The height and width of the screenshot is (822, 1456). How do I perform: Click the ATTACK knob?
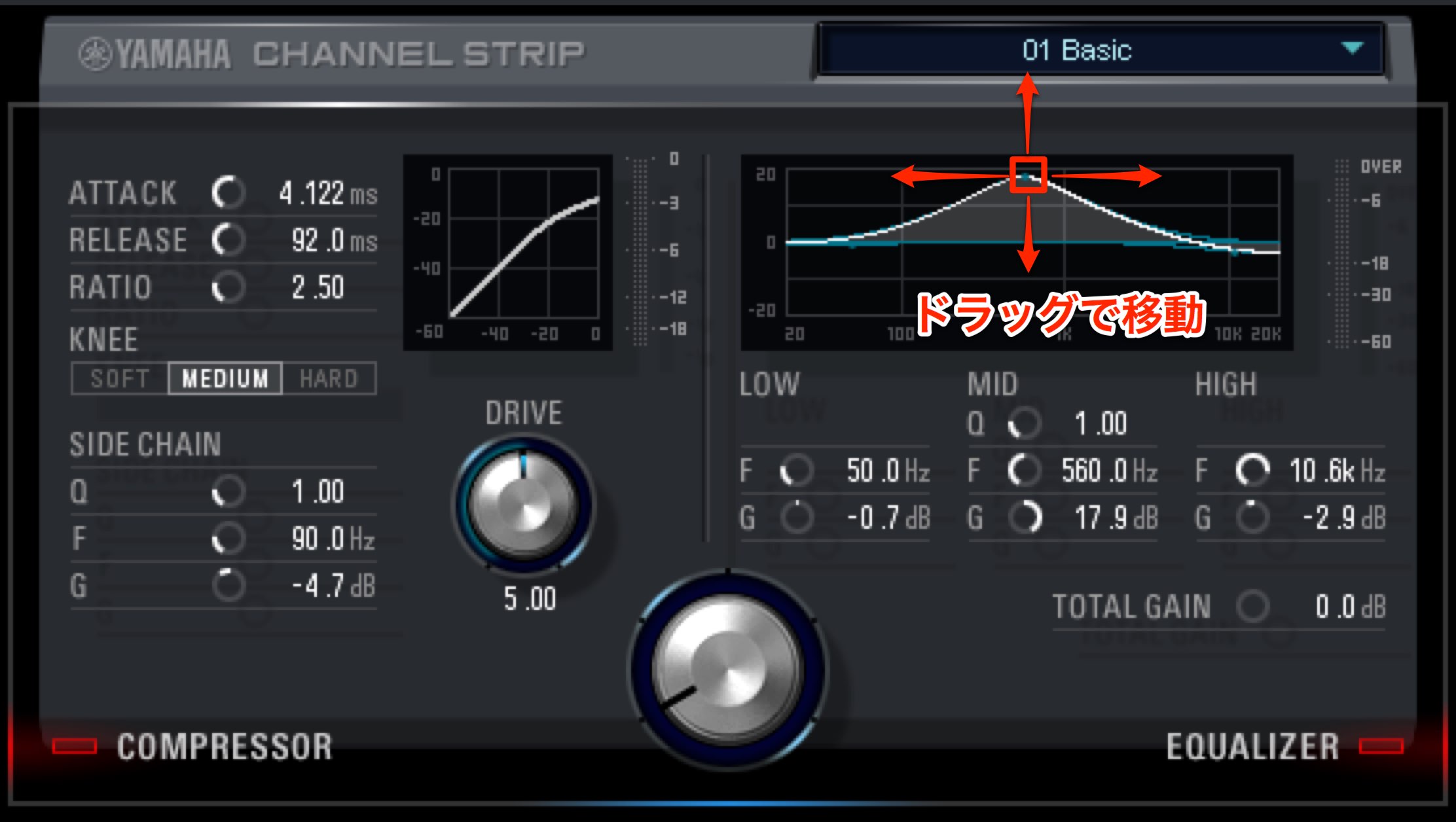coord(228,192)
